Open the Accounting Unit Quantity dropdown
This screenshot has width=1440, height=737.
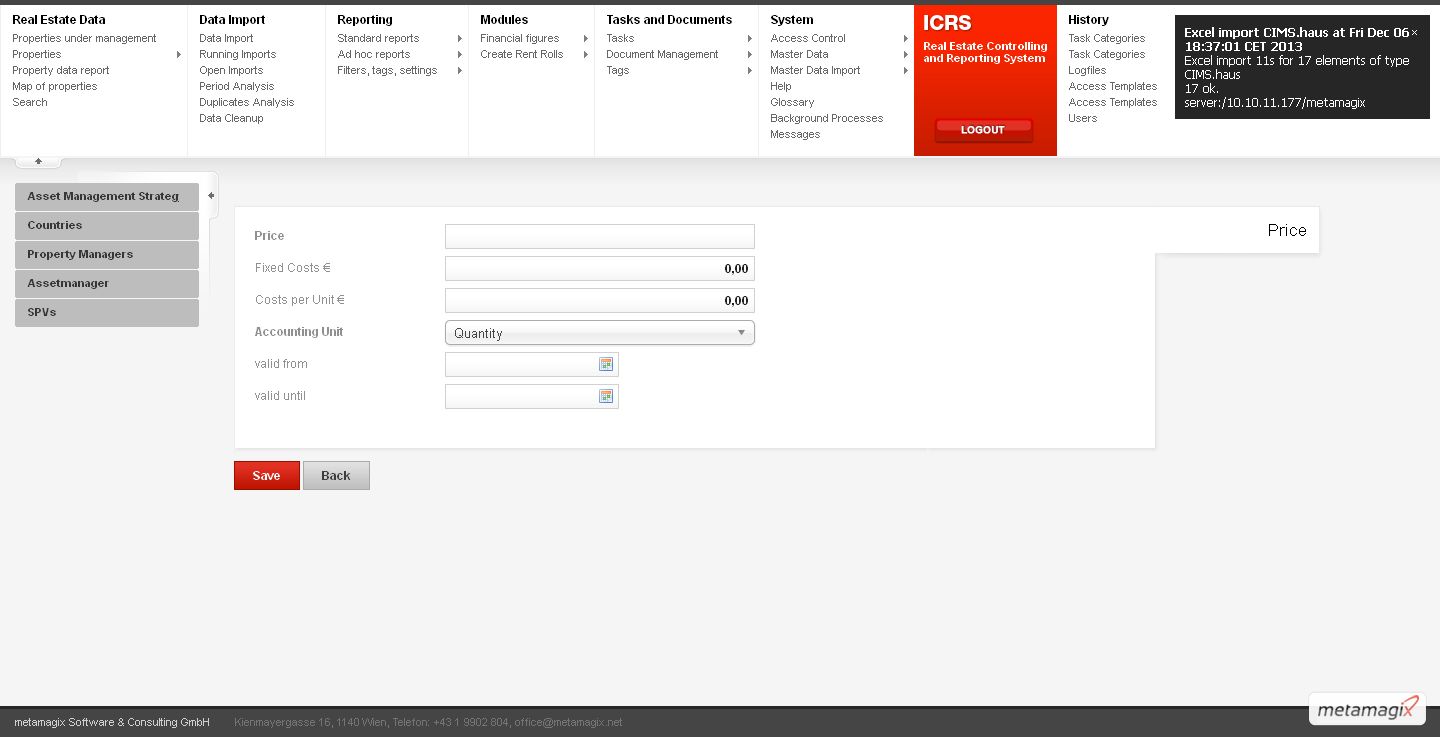click(x=599, y=333)
